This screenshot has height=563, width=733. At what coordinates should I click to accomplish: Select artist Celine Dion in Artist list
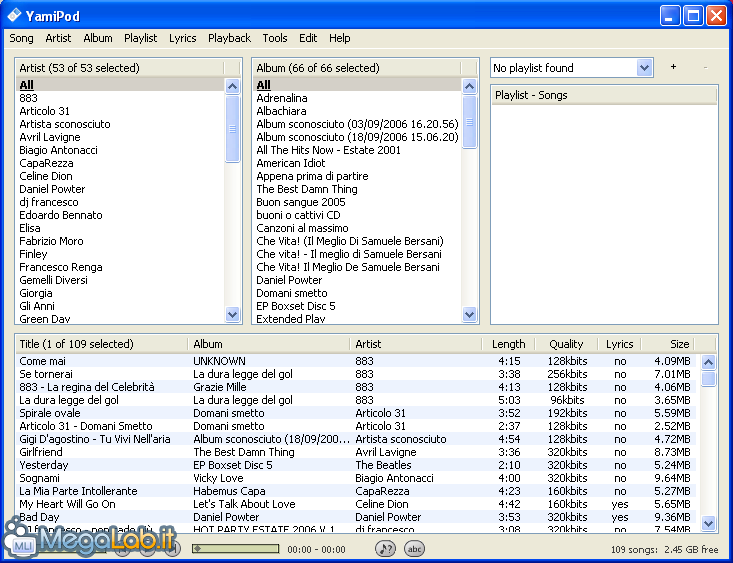point(121,176)
